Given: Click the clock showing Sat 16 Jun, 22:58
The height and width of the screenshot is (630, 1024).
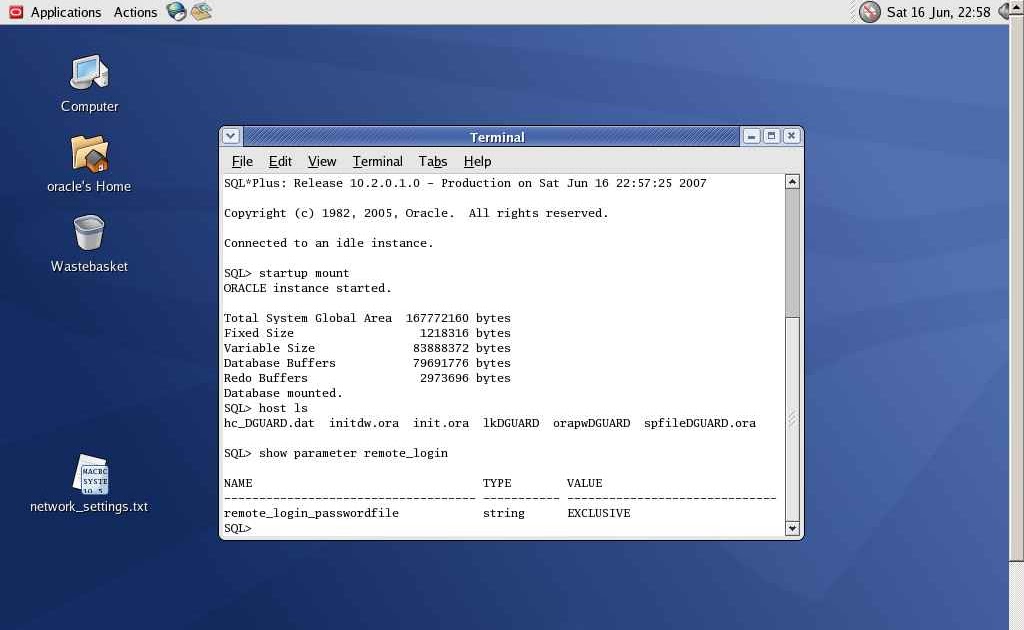Looking at the screenshot, I should [x=938, y=12].
